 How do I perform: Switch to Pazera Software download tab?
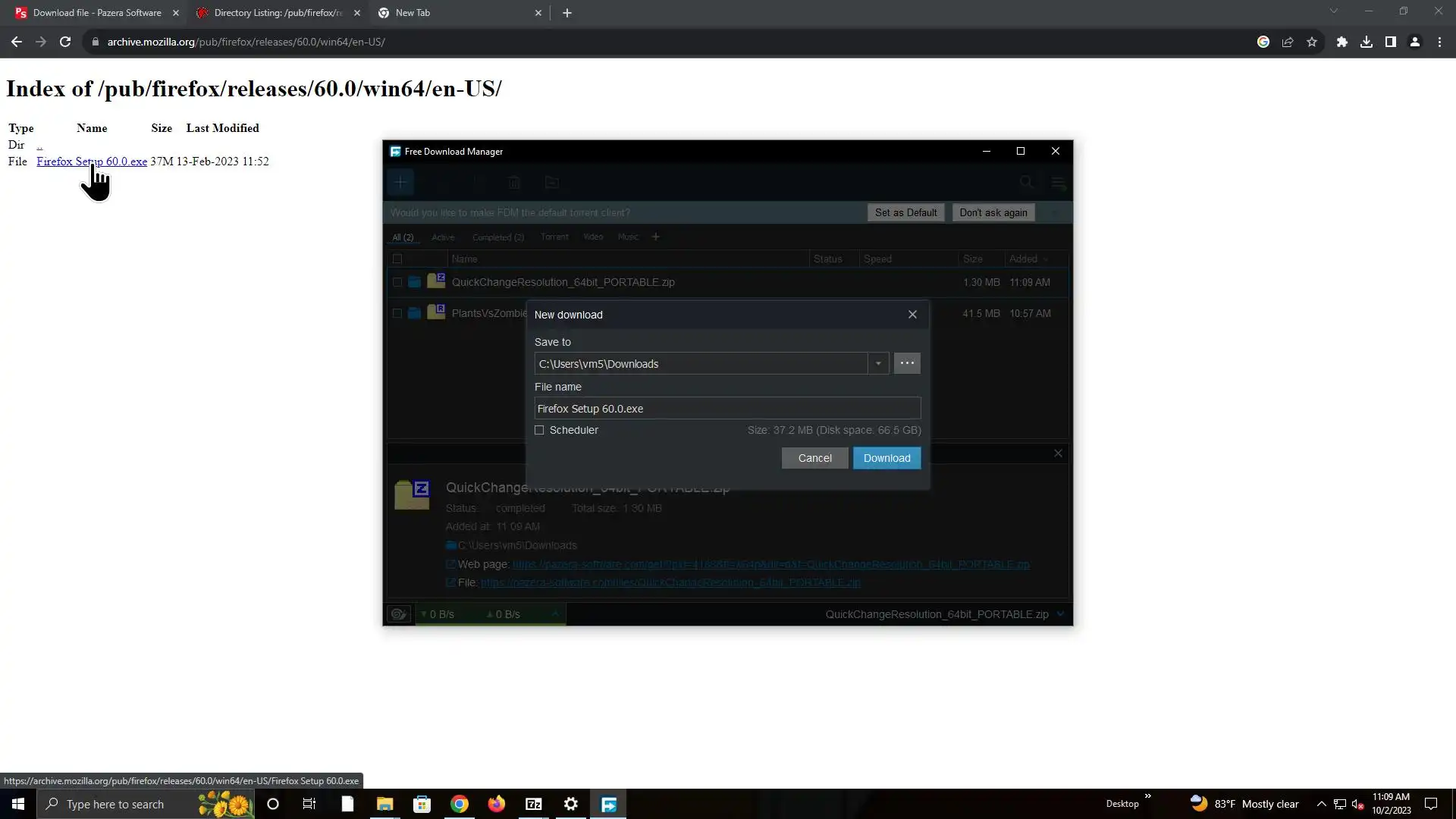(96, 13)
